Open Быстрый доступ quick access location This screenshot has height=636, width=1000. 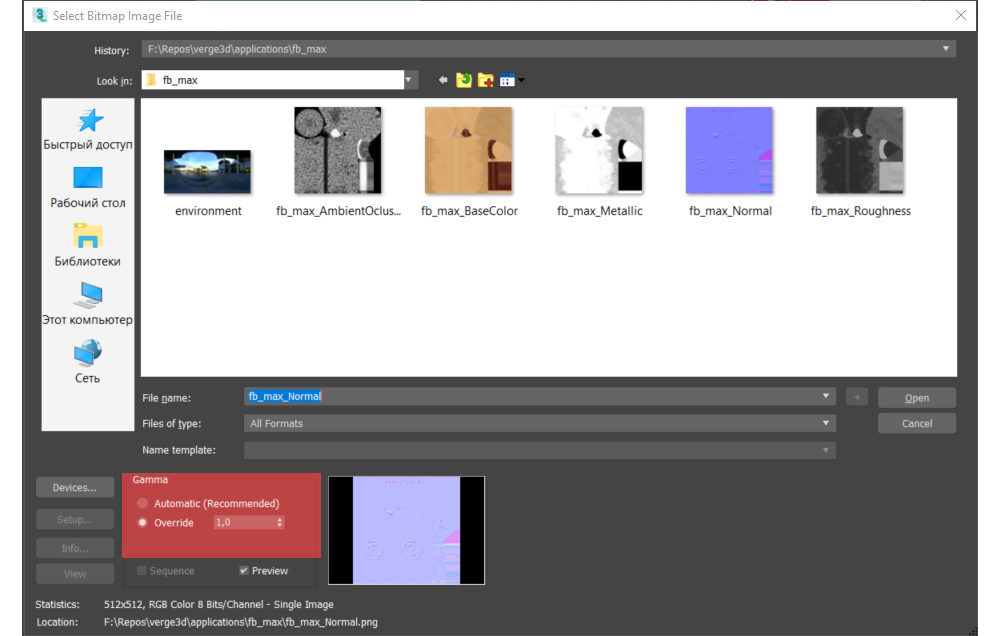tap(88, 128)
